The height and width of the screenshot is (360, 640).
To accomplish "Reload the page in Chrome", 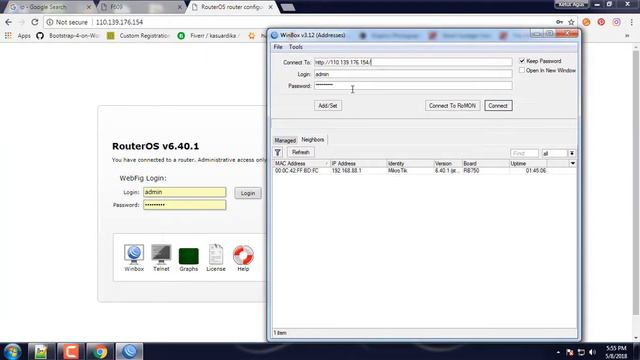I will click(35, 22).
